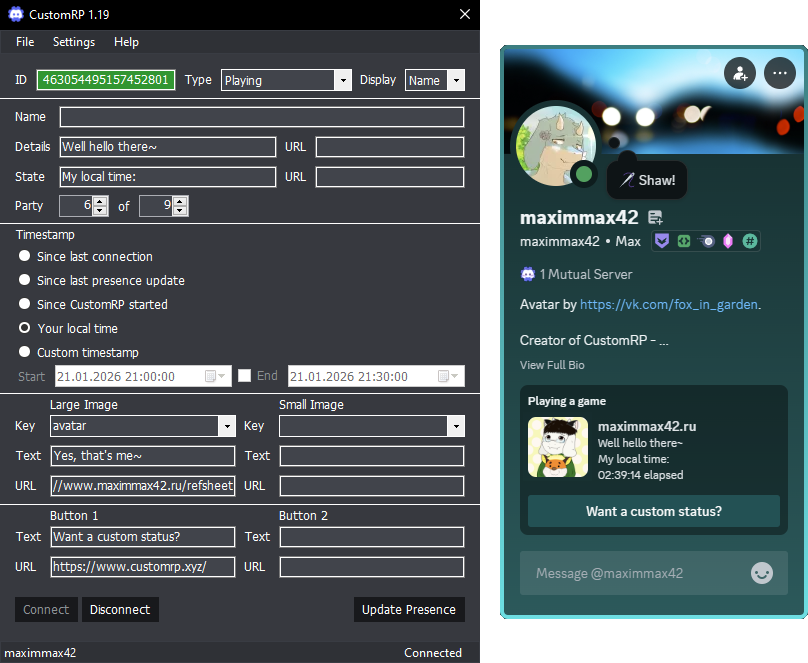Screen dimensions: 808x663
Task: Open the vk.com/fox_in_garden link
Action: [x=668, y=304]
